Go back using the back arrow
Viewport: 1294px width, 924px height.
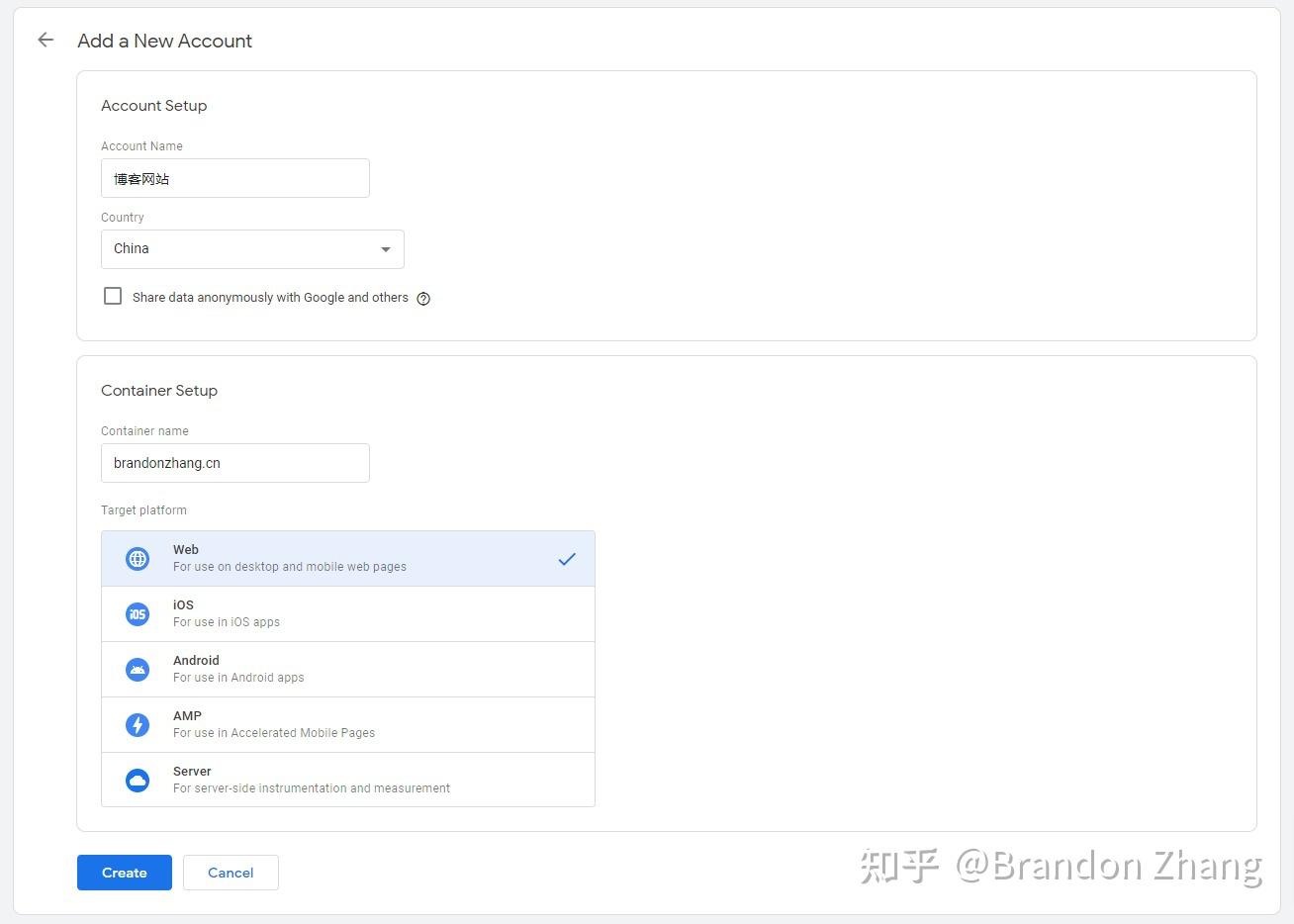click(46, 41)
